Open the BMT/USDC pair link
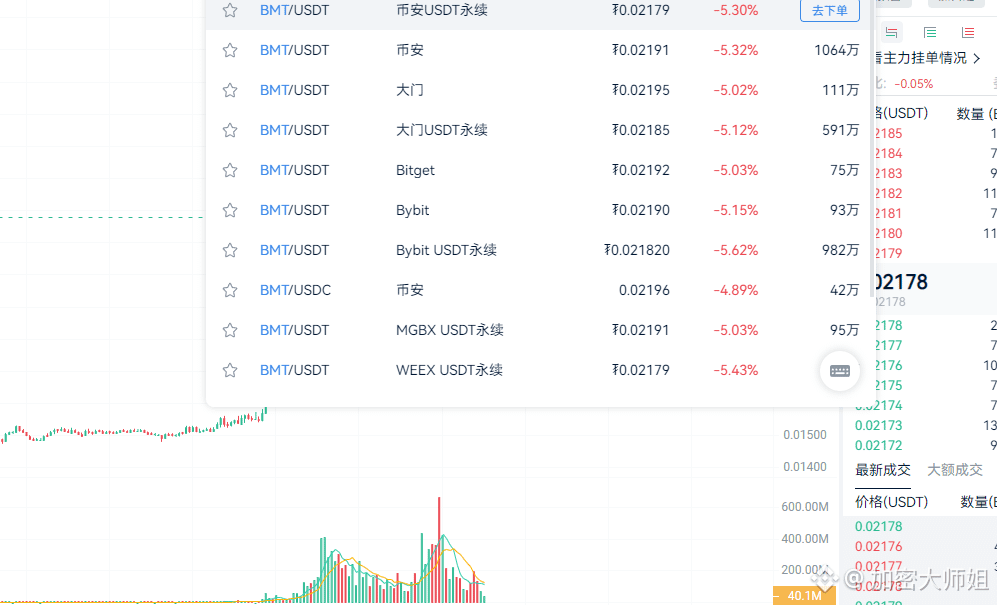 (296, 290)
